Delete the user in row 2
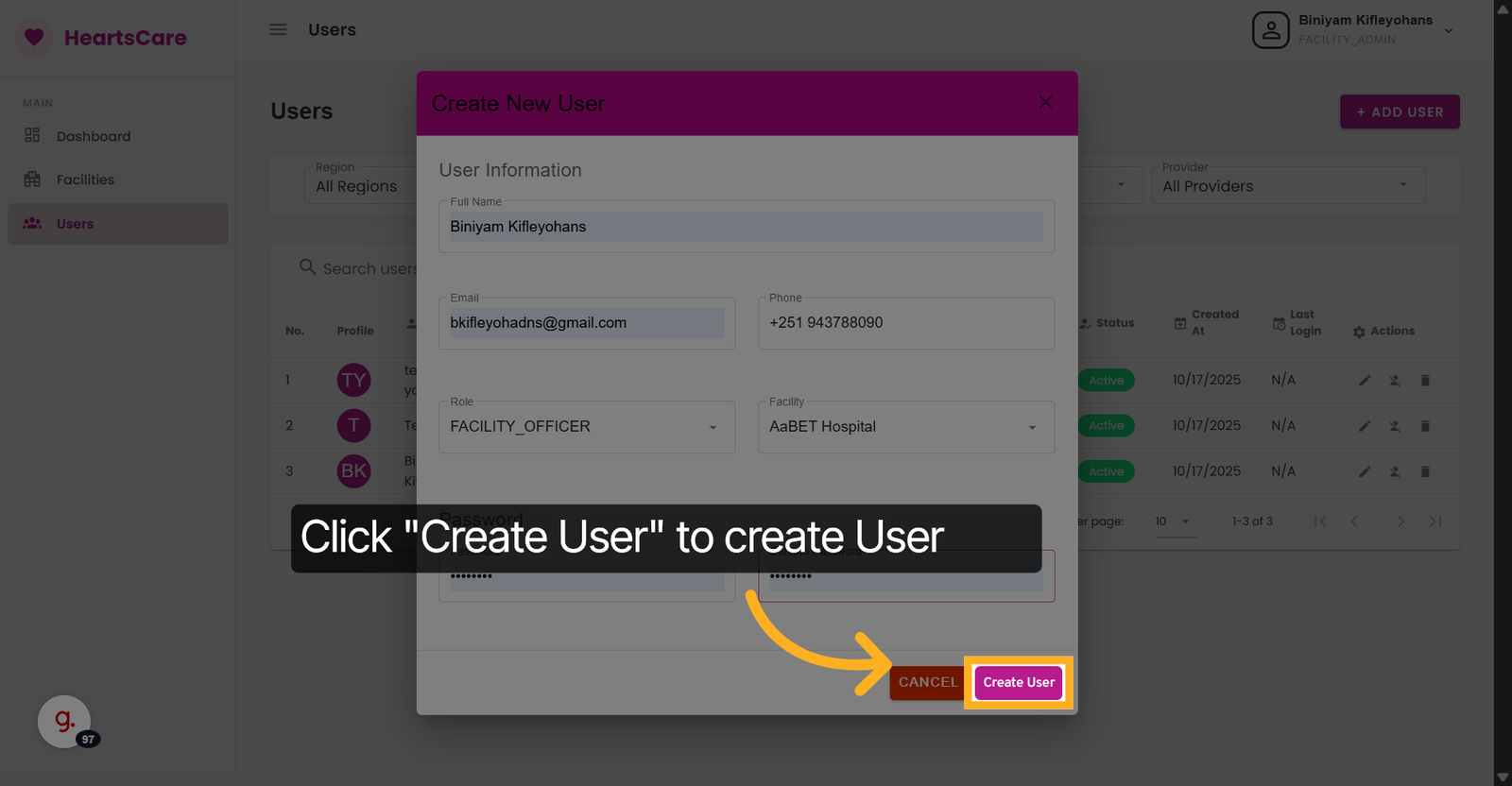The height and width of the screenshot is (786, 1512). (1425, 426)
